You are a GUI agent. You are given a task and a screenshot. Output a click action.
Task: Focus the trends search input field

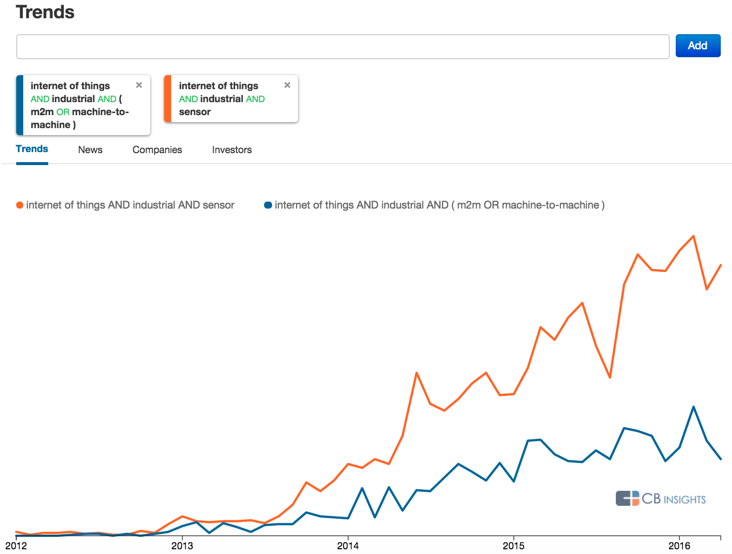click(x=342, y=46)
